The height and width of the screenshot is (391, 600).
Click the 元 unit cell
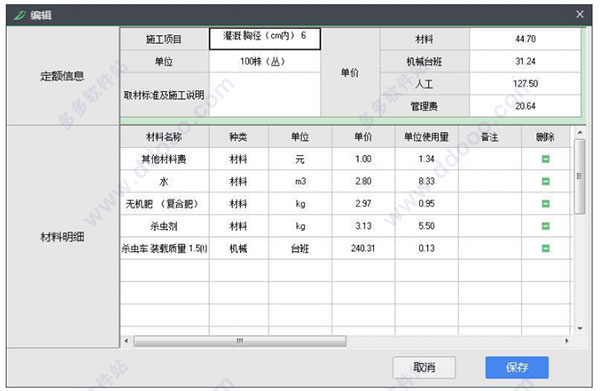(x=300, y=159)
